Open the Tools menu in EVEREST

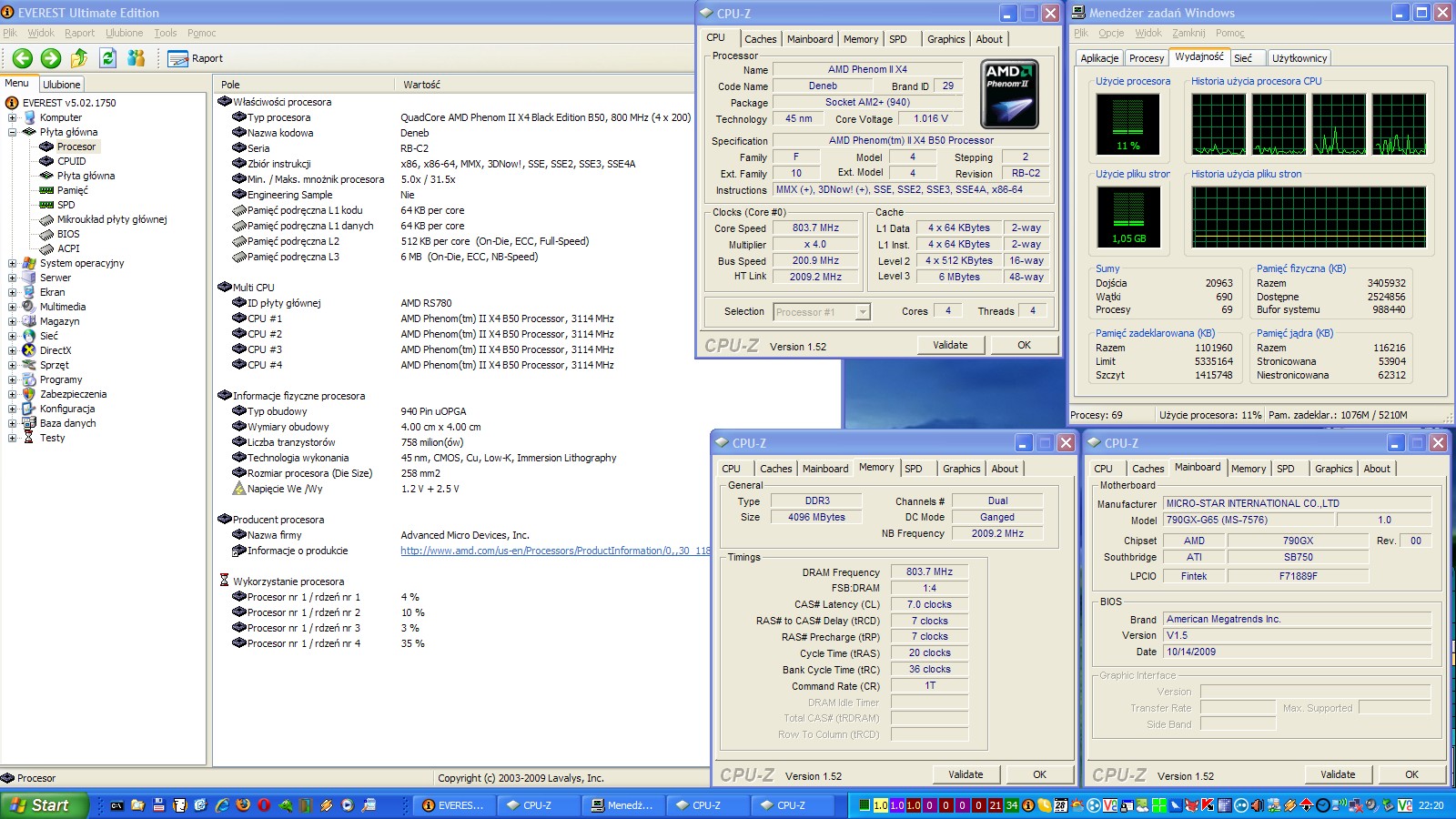tap(166, 33)
